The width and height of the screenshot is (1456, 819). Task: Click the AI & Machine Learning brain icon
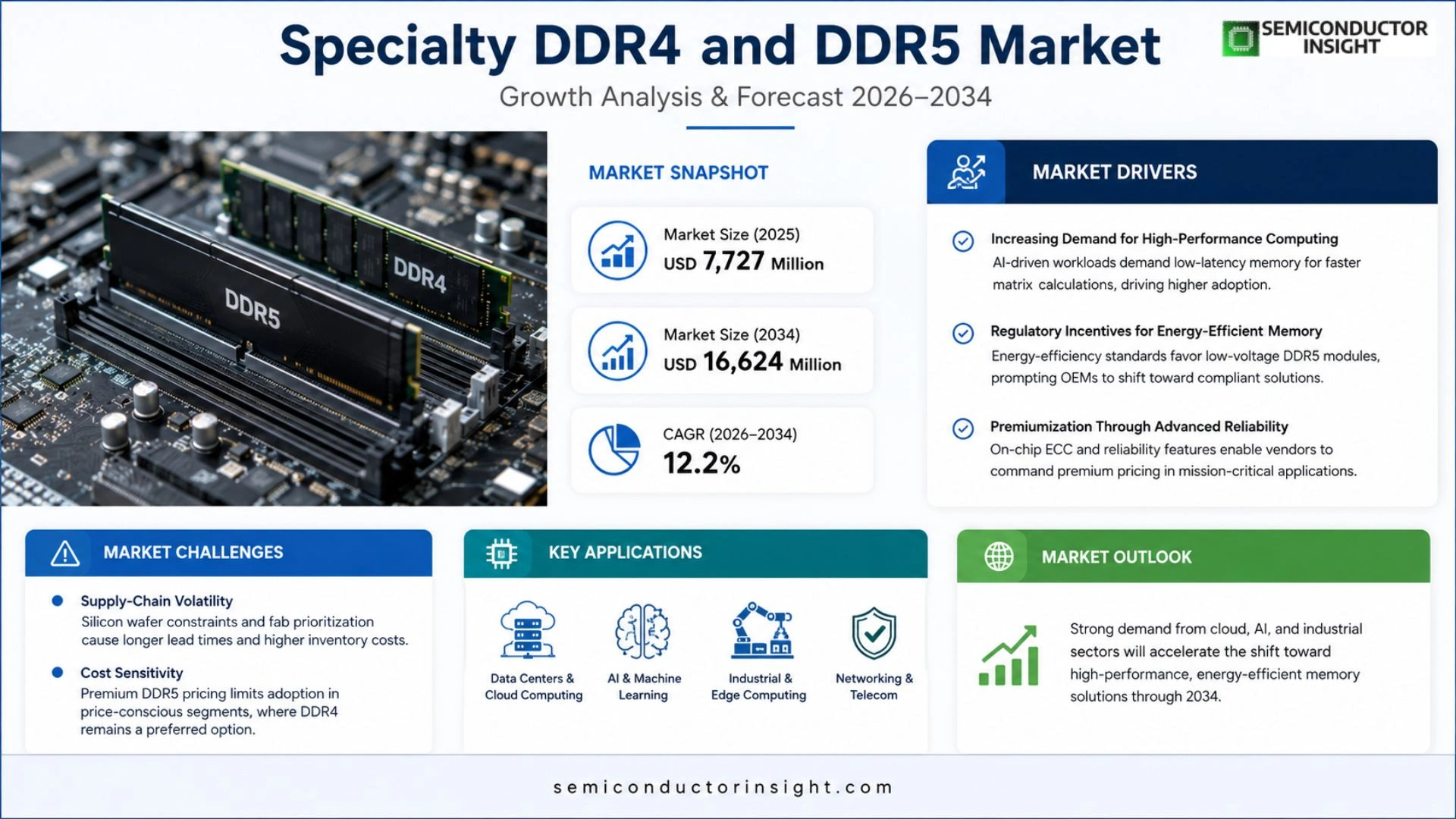point(643,631)
